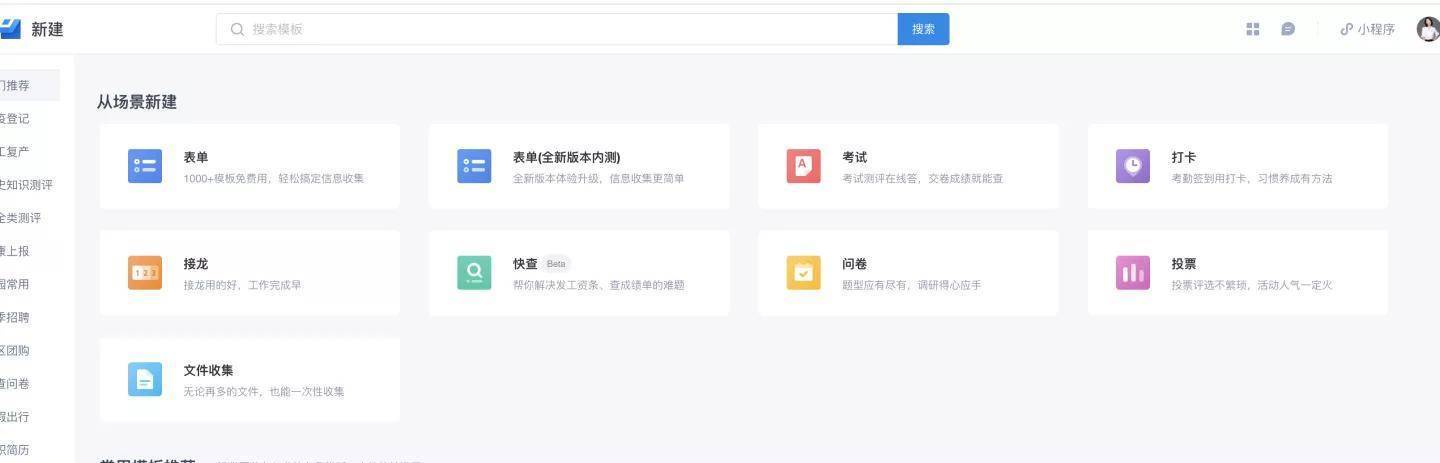Open the red 考试 exam icon

(803, 166)
